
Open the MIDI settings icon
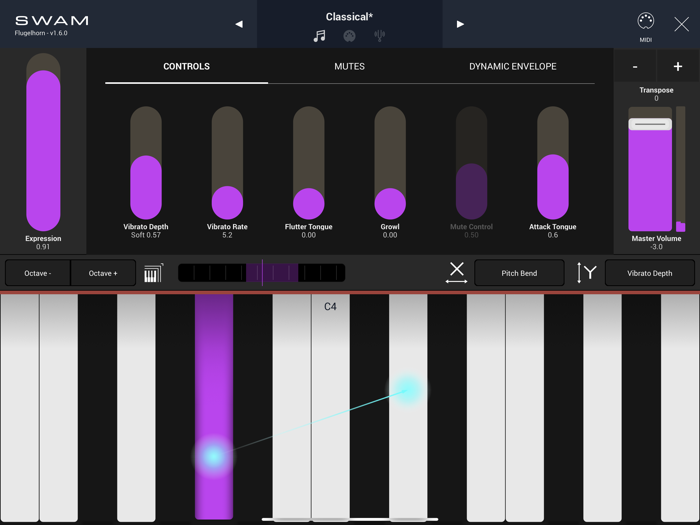(646, 23)
